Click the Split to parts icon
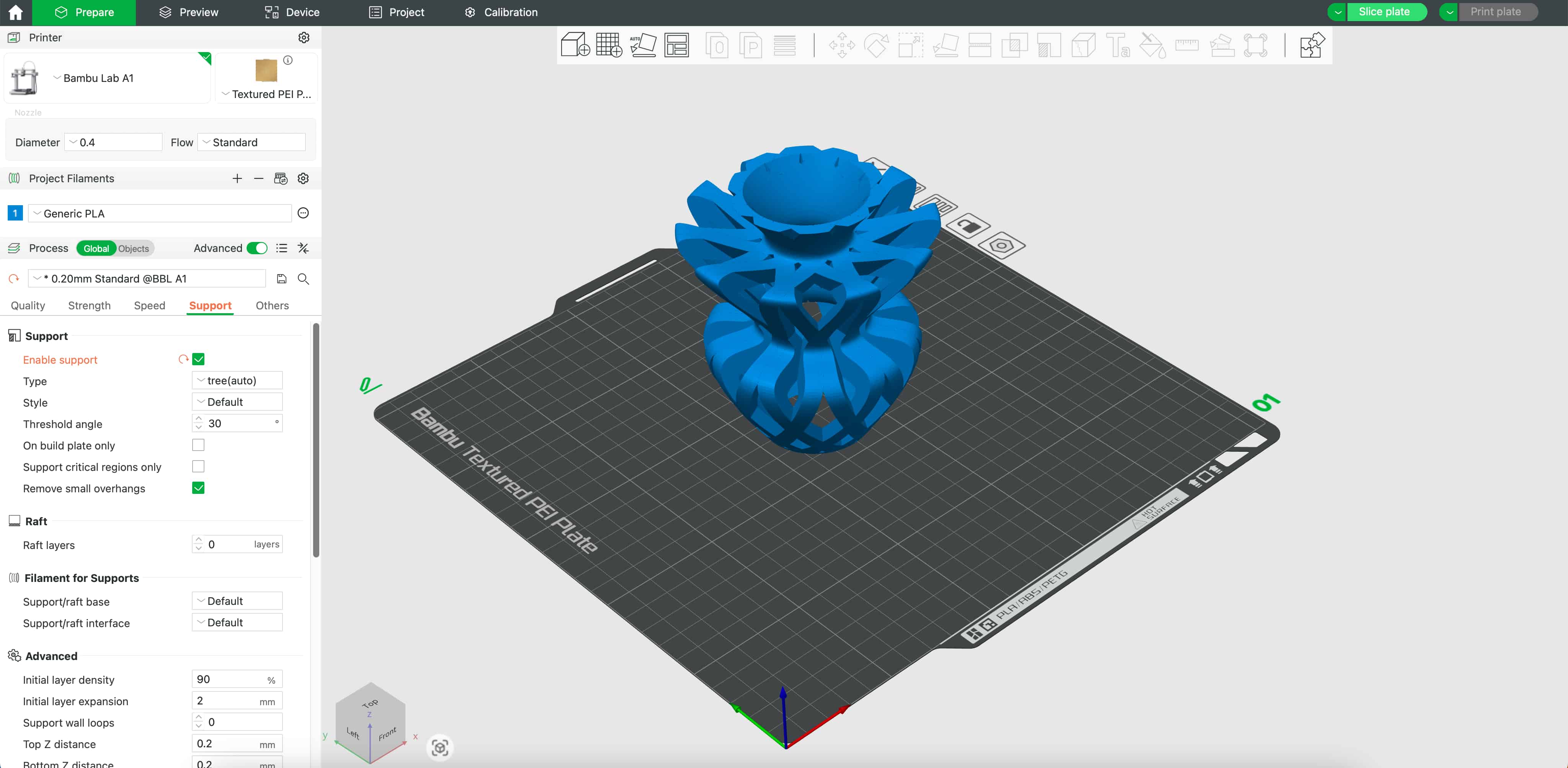Viewport: 1568px width, 768px height. click(751, 45)
